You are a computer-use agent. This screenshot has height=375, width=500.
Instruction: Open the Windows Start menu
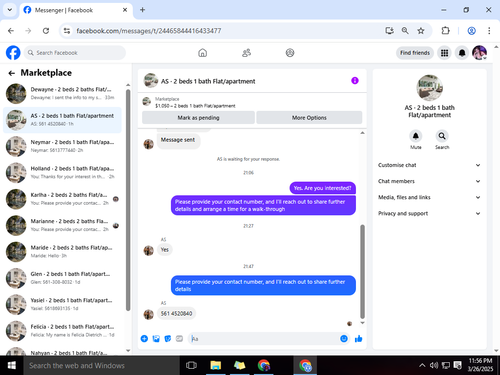point(12,365)
